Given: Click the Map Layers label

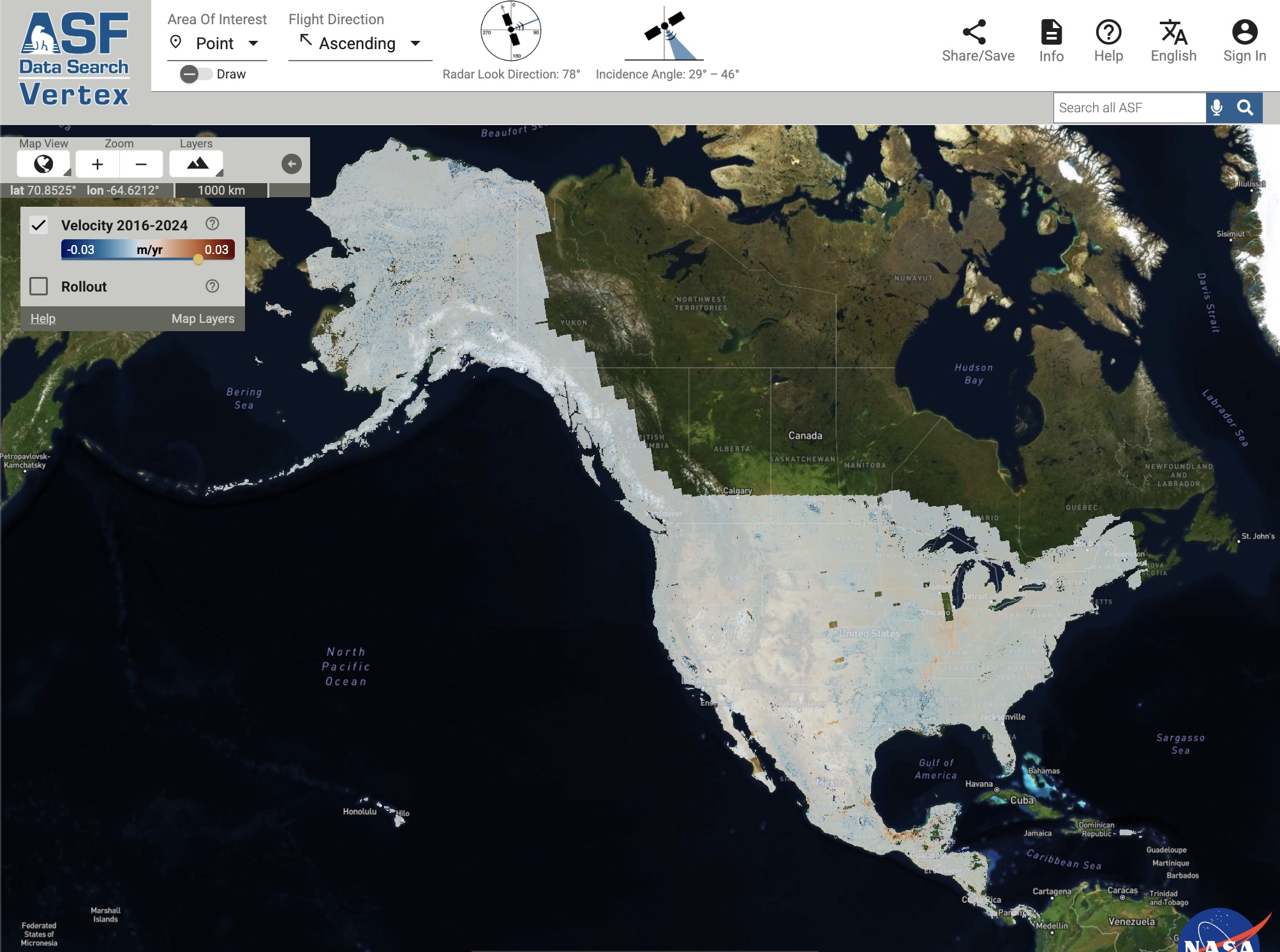Looking at the screenshot, I should point(203,318).
